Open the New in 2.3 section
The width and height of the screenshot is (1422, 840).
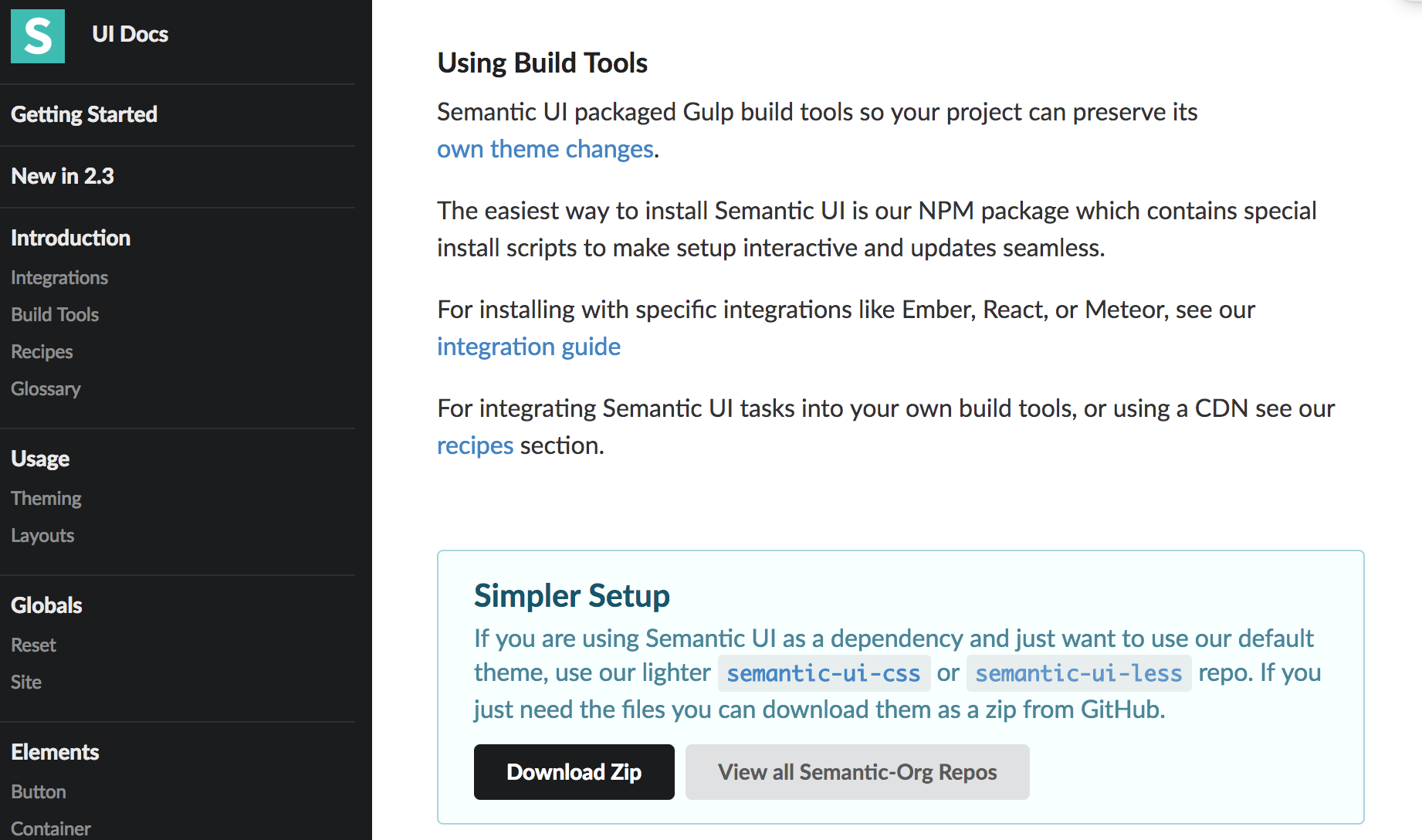click(x=62, y=176)
